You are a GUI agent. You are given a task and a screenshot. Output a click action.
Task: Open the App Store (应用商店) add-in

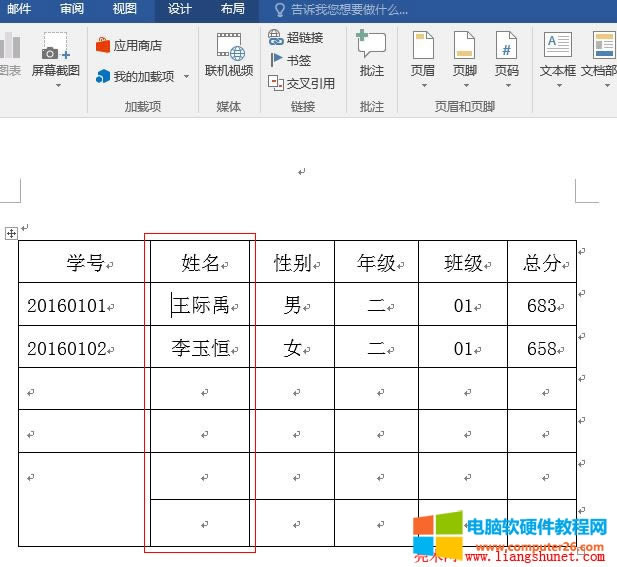point(129,45)
